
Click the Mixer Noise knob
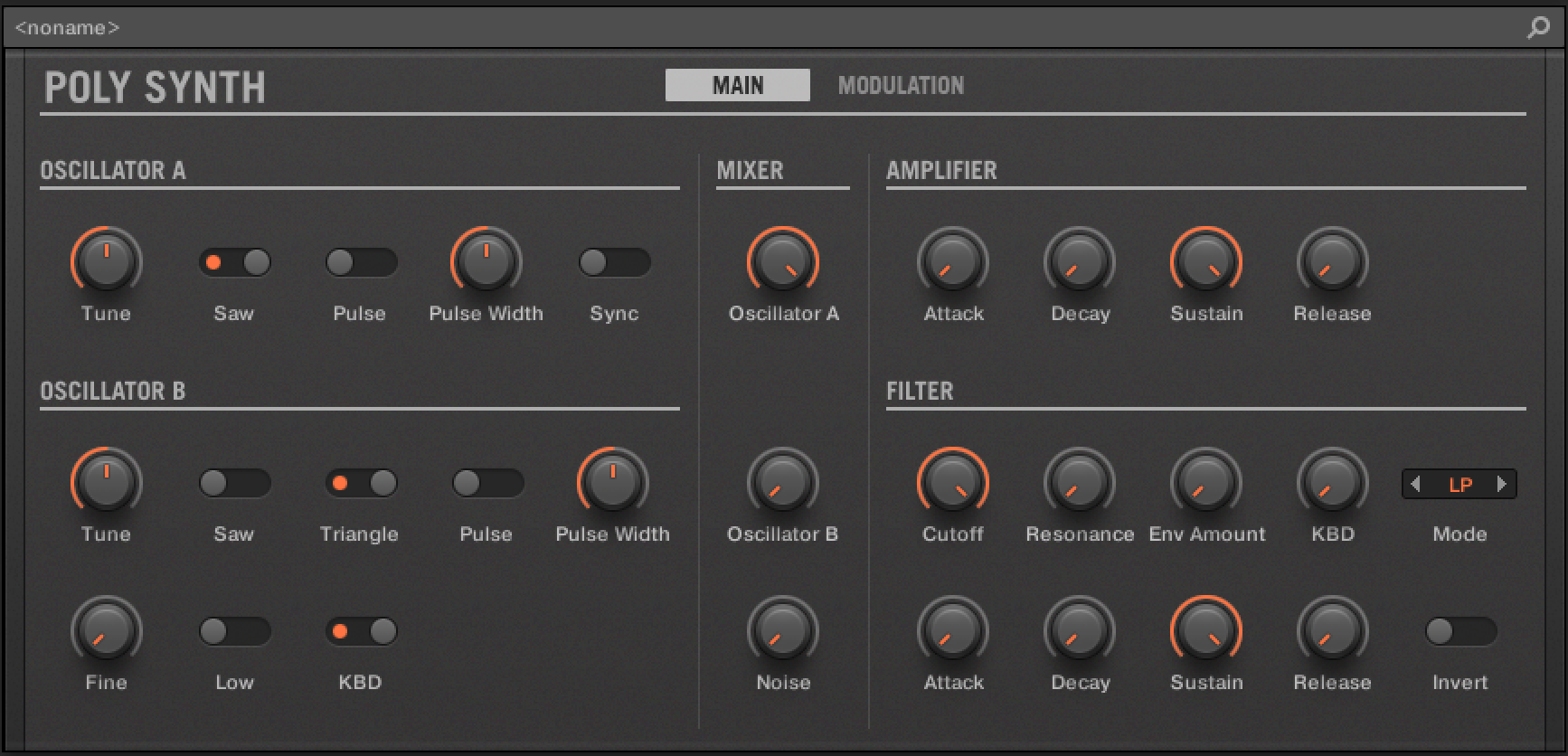coord(782,631)
